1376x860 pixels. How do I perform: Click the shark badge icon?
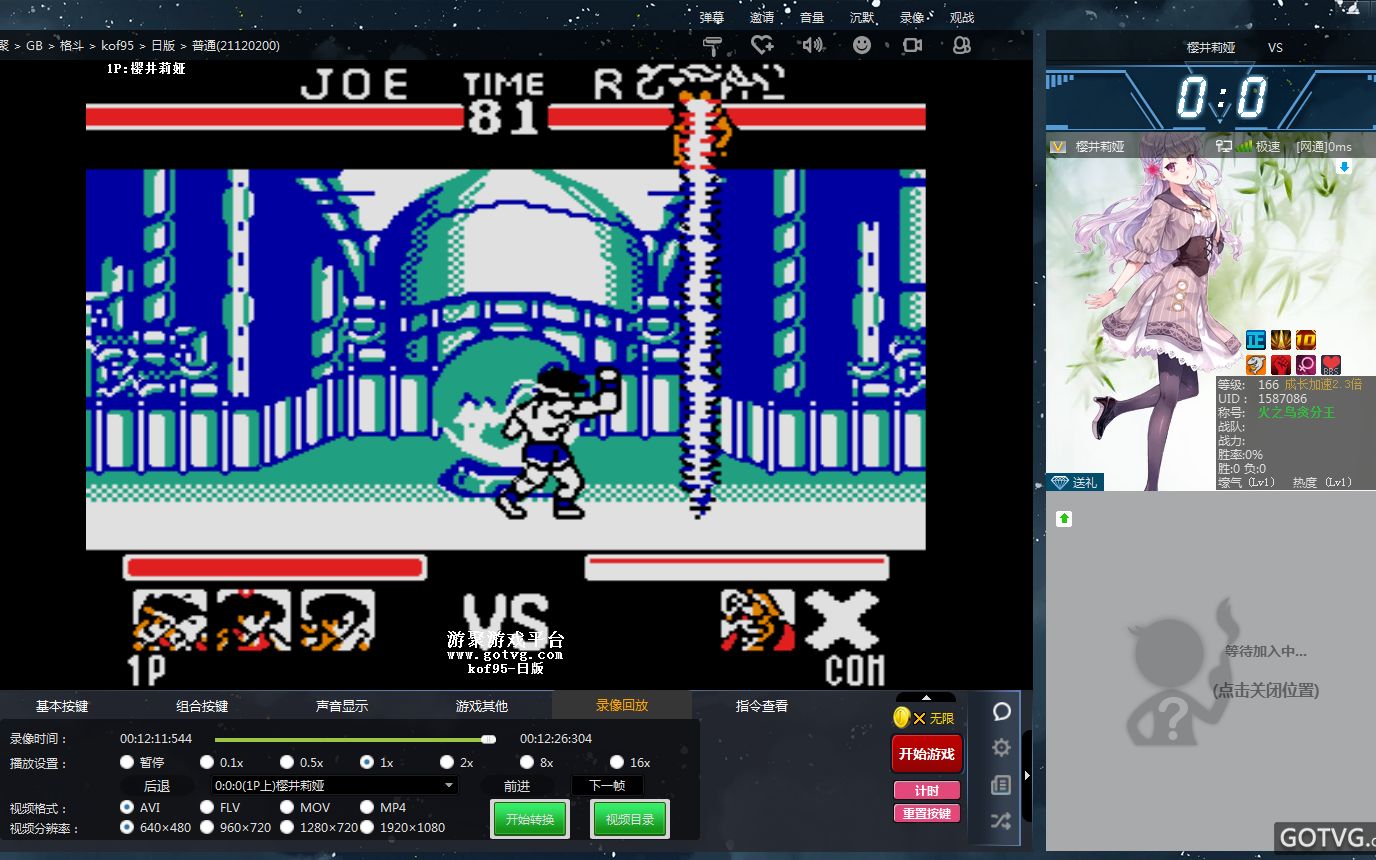point(1256,365)
